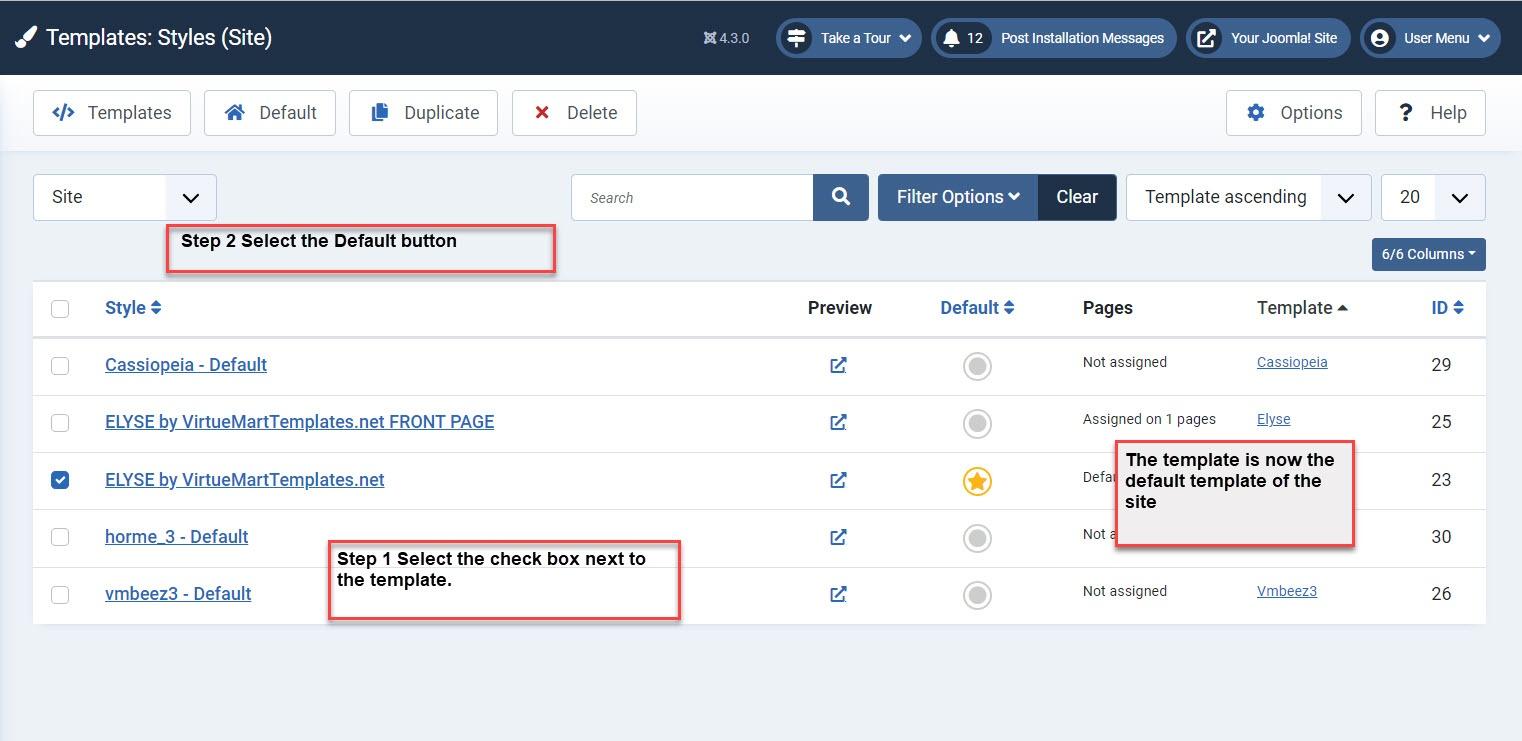Click the yellow star default icon
The width and height of the screenshot is (1522, 741).
[x=976, y=481]
